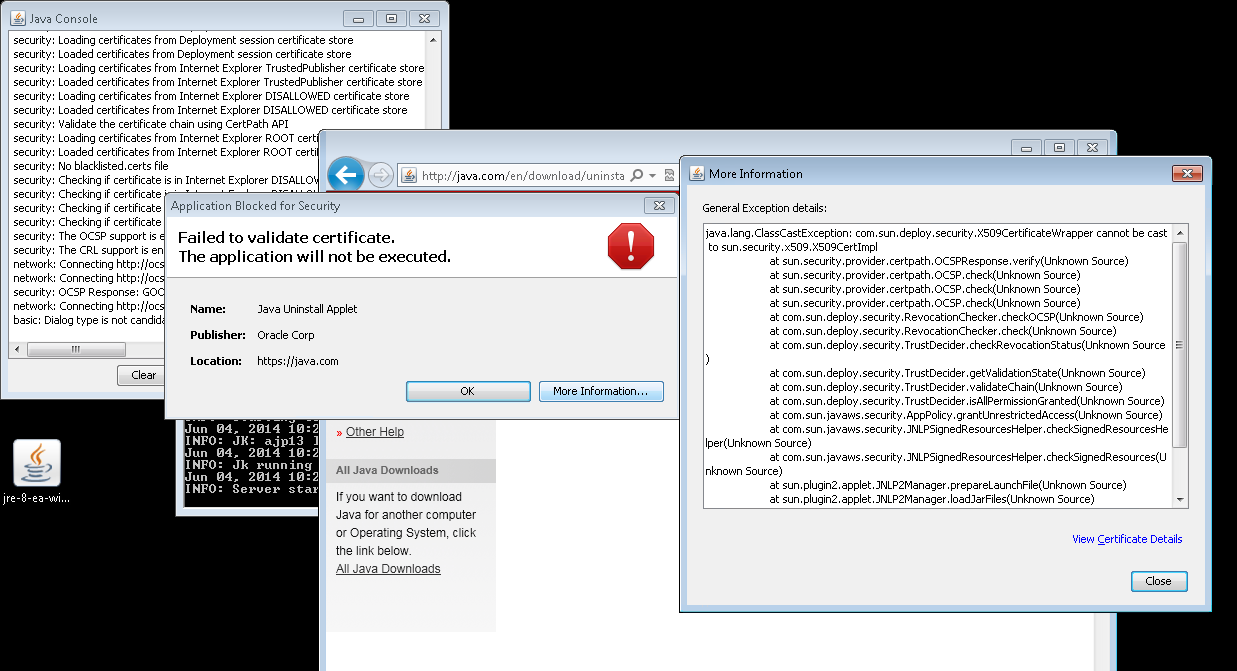Click the java.com URL address field

(522, 176)
